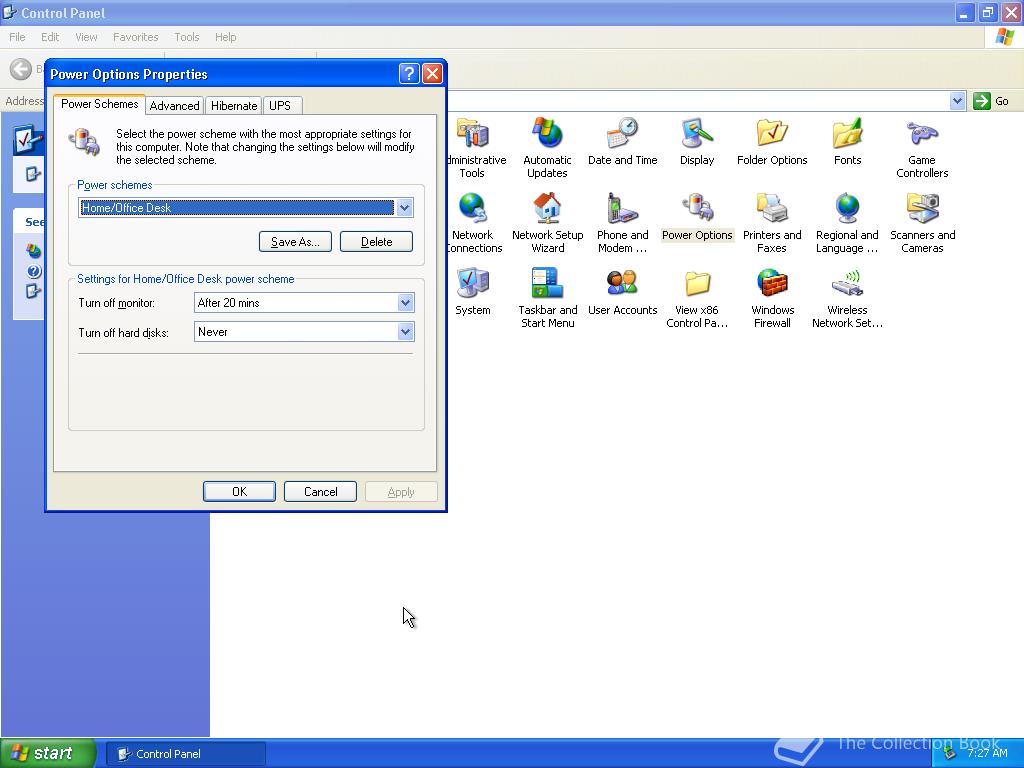1024x768 pixels.
Task: Close the Power Options Properties dialog
Action: pos(432,74)
